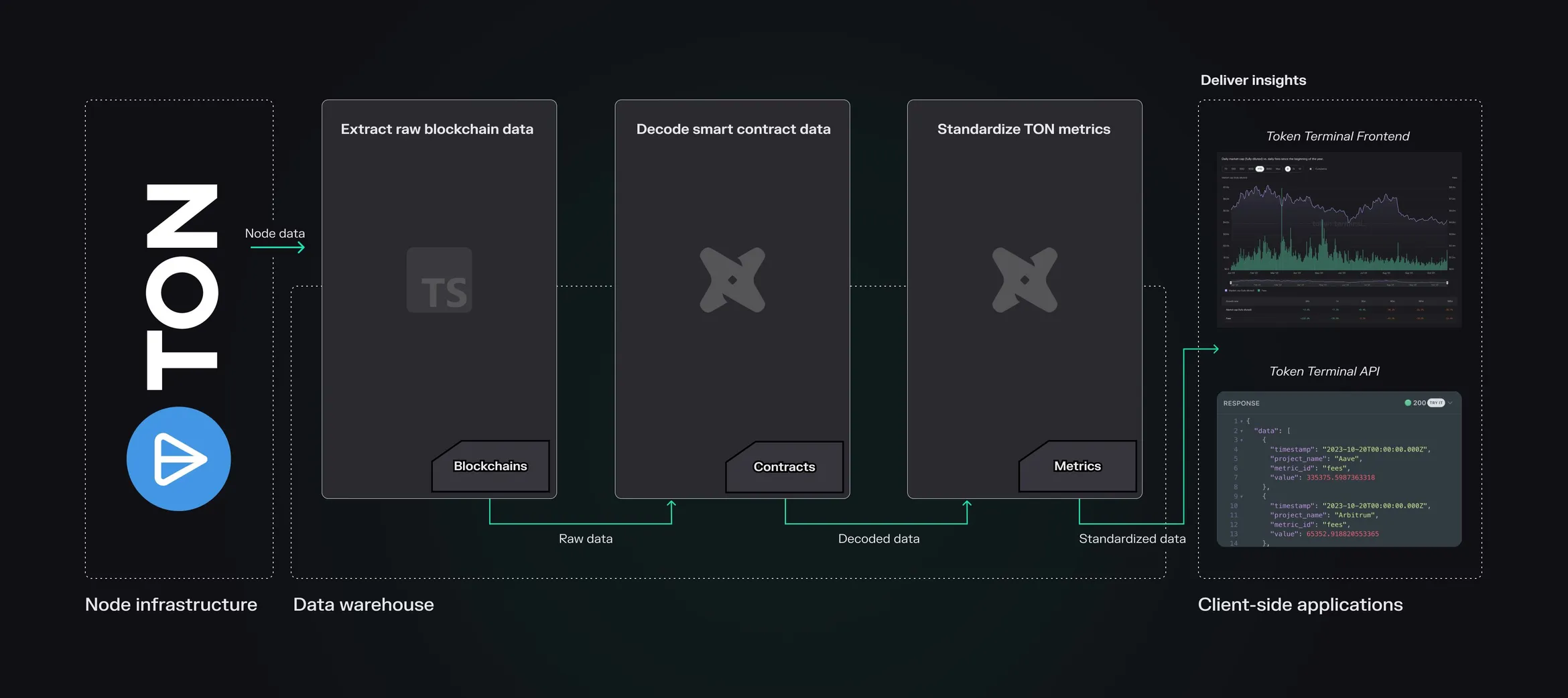1568x698 pixels.
Task: Open the Token Terminal API response thumbnail
Action: [x=1340, y=469]
